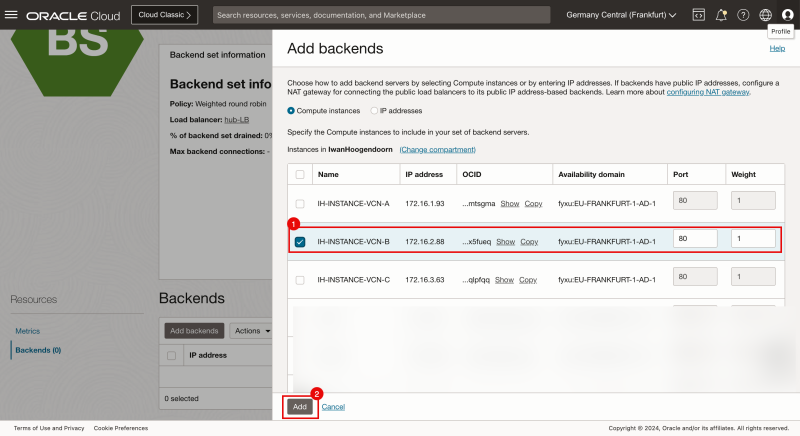Open the help question mark icon
800x436 pixels.
click(x=743, y=15)
